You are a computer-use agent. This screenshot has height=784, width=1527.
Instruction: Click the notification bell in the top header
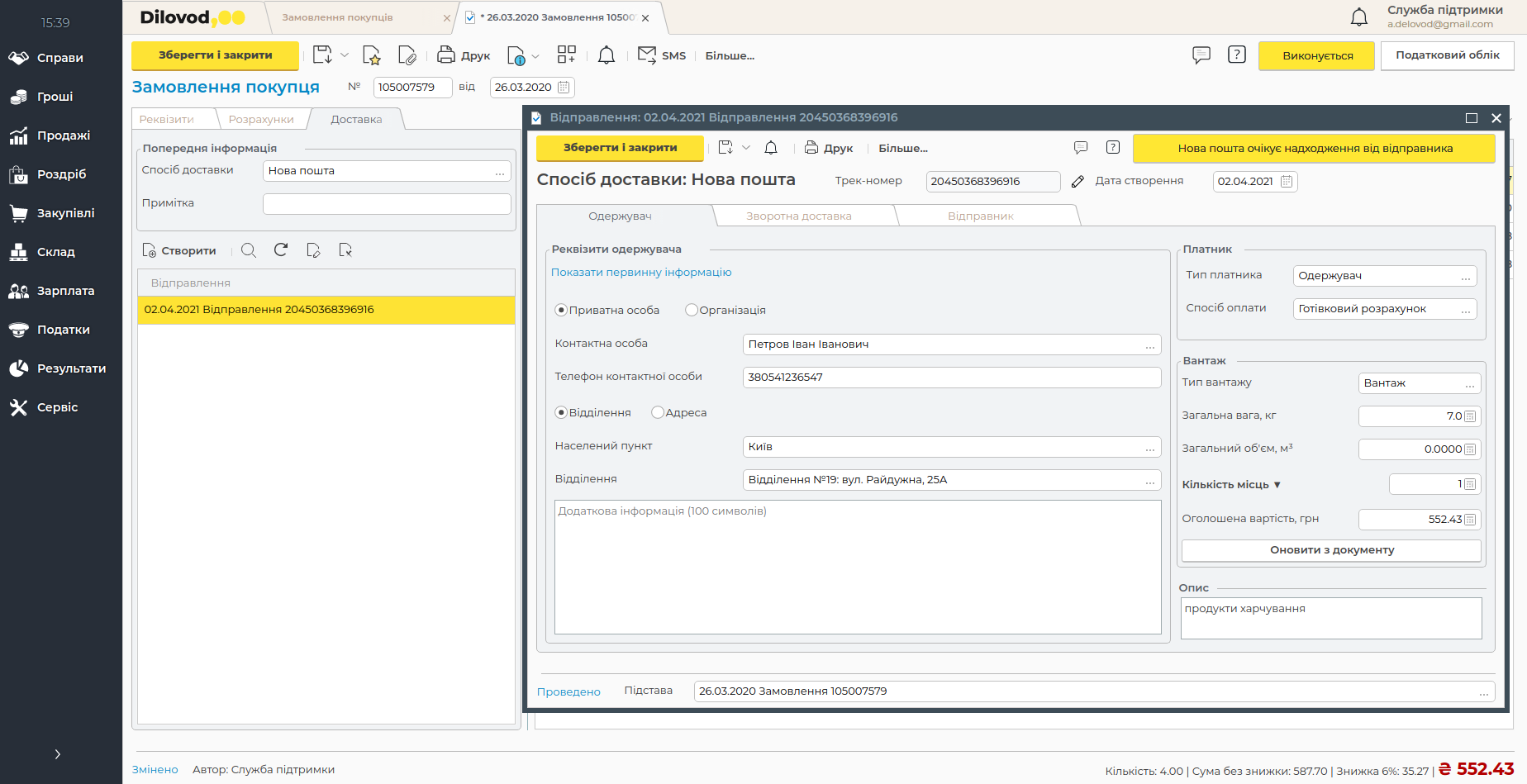point(1358,17)
